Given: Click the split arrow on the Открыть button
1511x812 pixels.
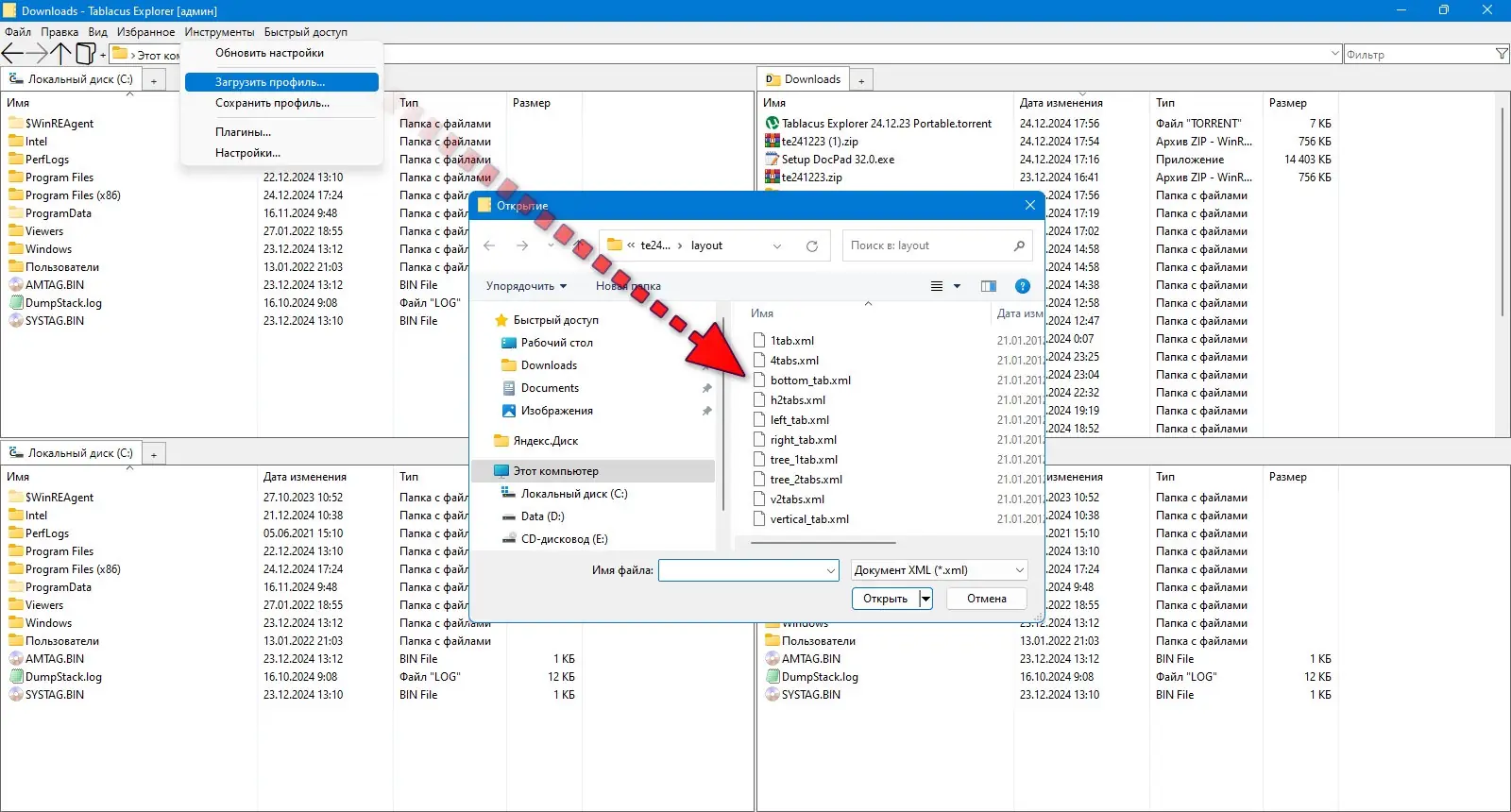Looking at the screenshot, I should tap(925, 599).
